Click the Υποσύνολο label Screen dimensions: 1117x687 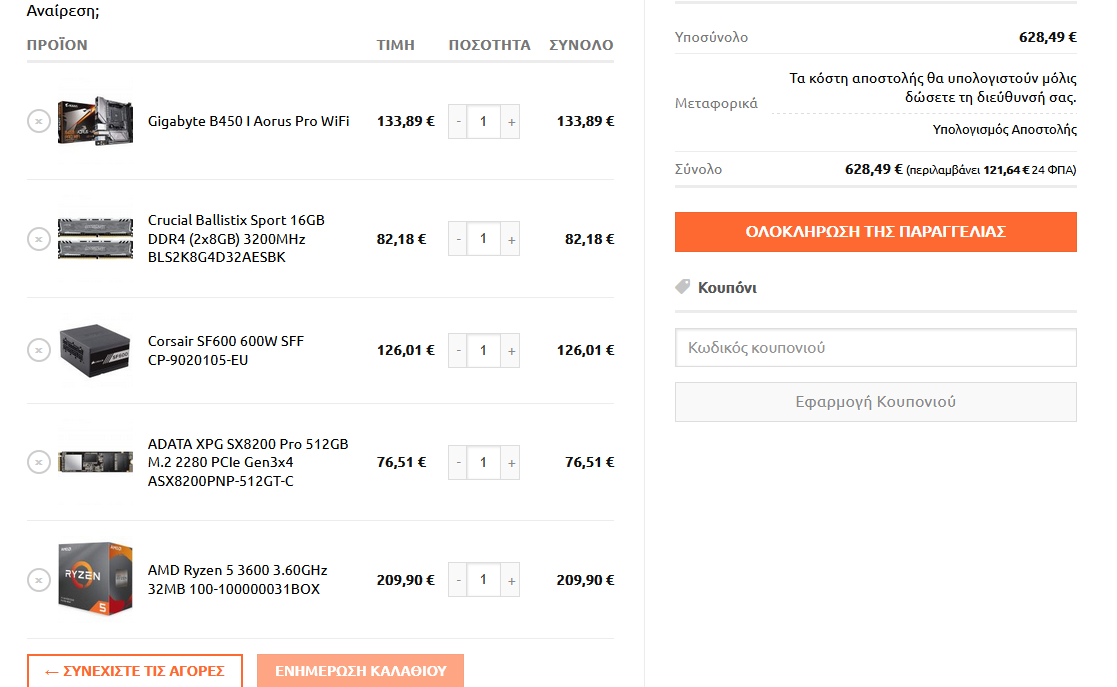[711, 37]
